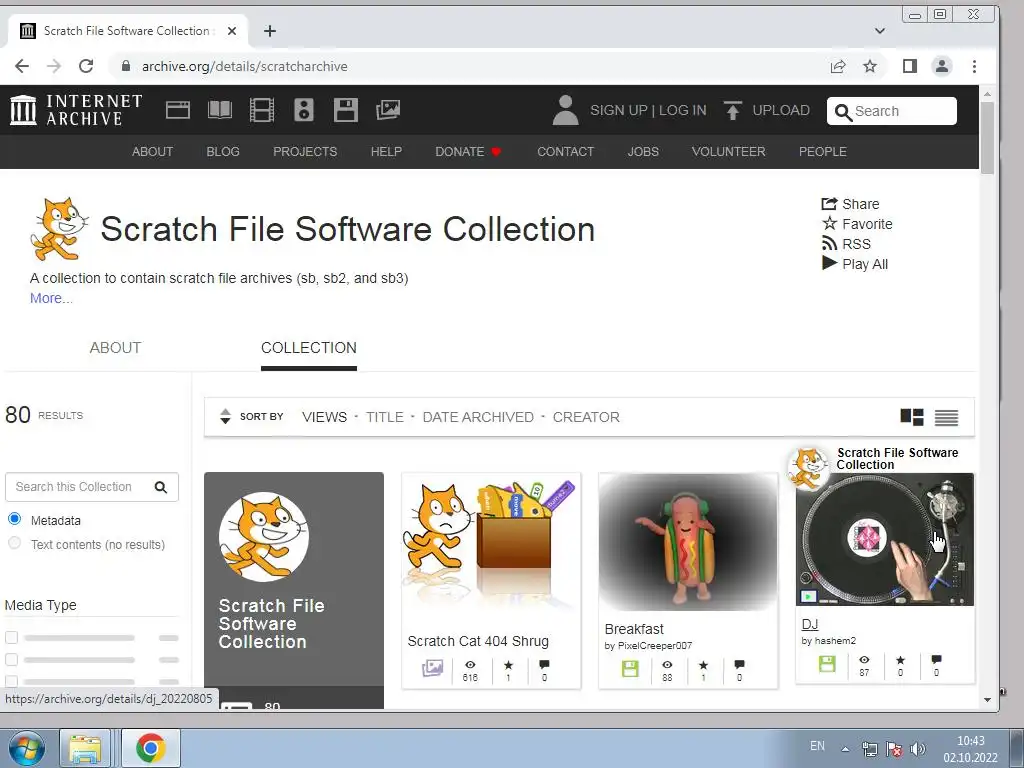
Task: Open the Video filmstrip icon
Action: click(262, 110)
